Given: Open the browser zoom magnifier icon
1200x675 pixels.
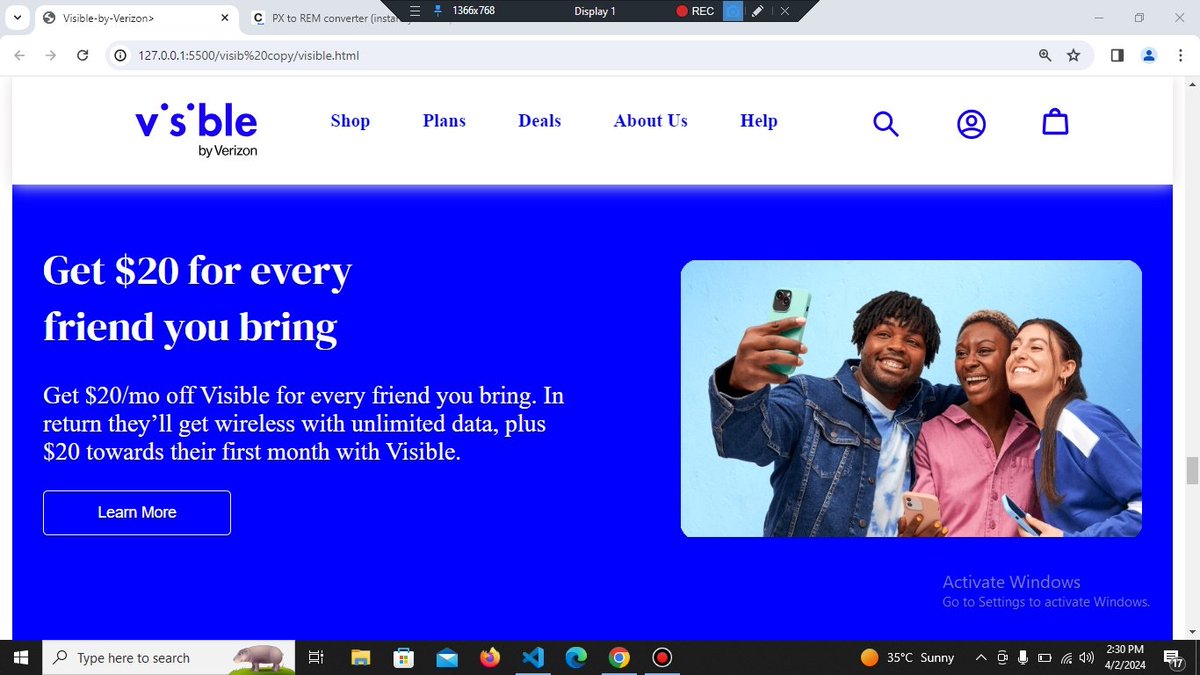Looking at the screenshot, I should pyautogui.click(x=1045, y=56).
